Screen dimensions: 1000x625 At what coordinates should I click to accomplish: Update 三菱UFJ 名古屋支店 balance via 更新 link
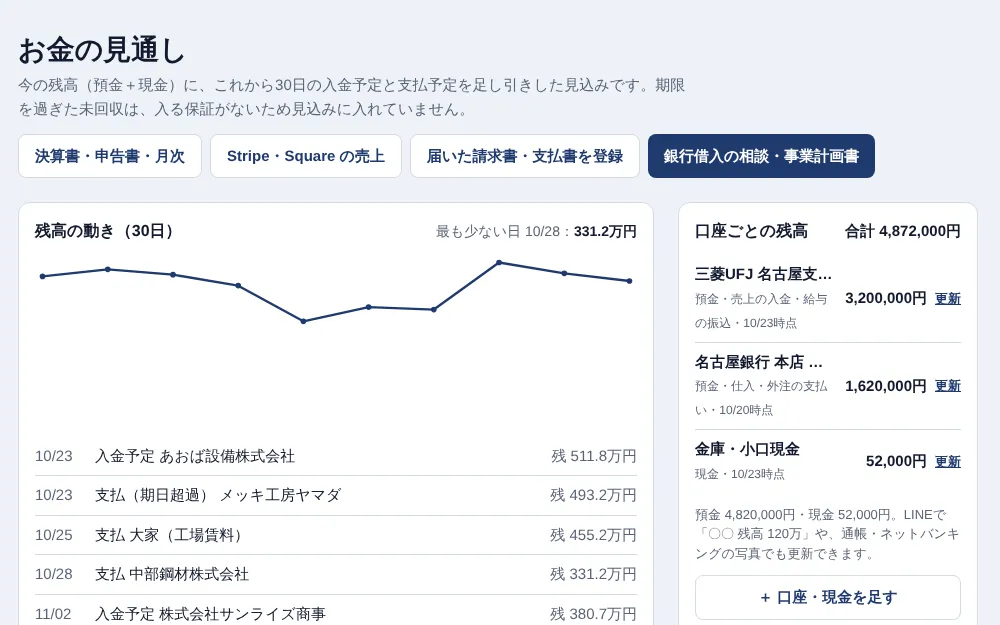948,298
